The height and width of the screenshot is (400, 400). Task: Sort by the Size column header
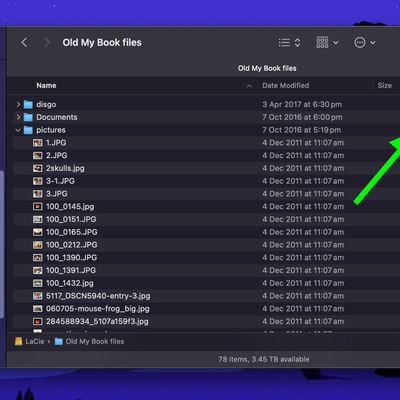(x=385, y=85)
